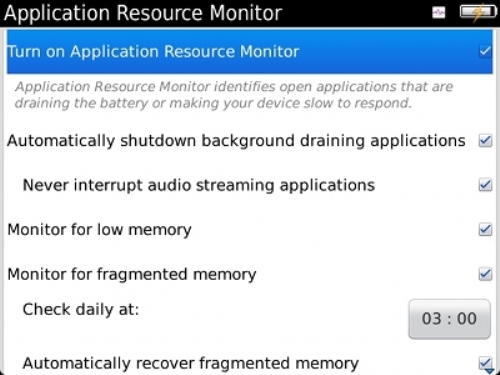Uncheck Automatically recover fragmented memory

pyautogui.click(x=485, y=363)
